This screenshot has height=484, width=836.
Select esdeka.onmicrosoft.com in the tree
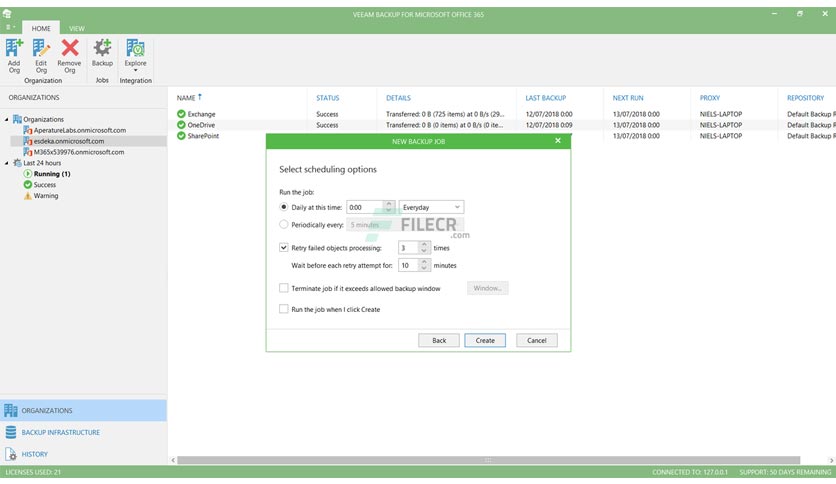[x=69, y=141]
